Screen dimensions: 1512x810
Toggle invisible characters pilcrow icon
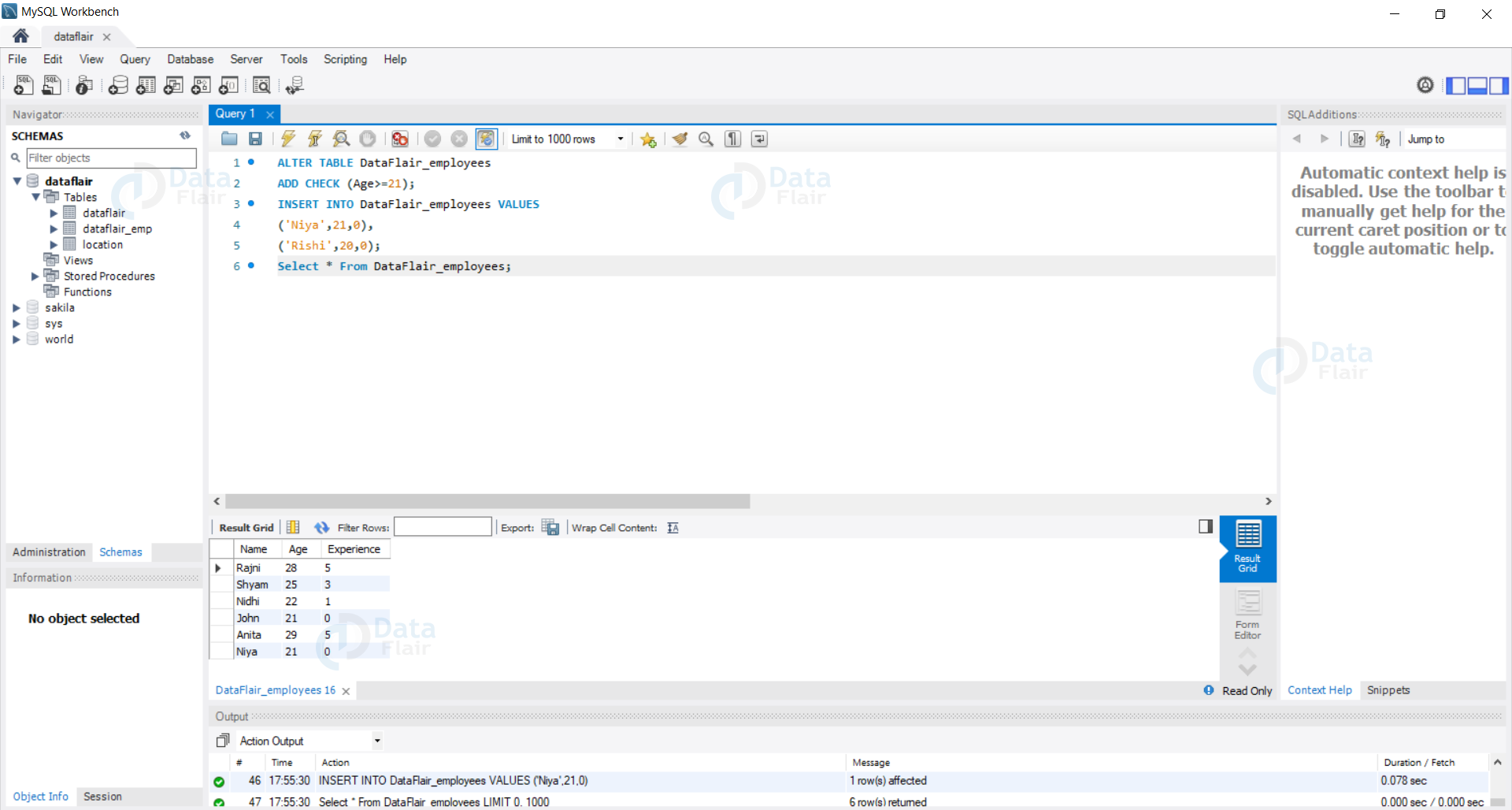pos(733,139)
